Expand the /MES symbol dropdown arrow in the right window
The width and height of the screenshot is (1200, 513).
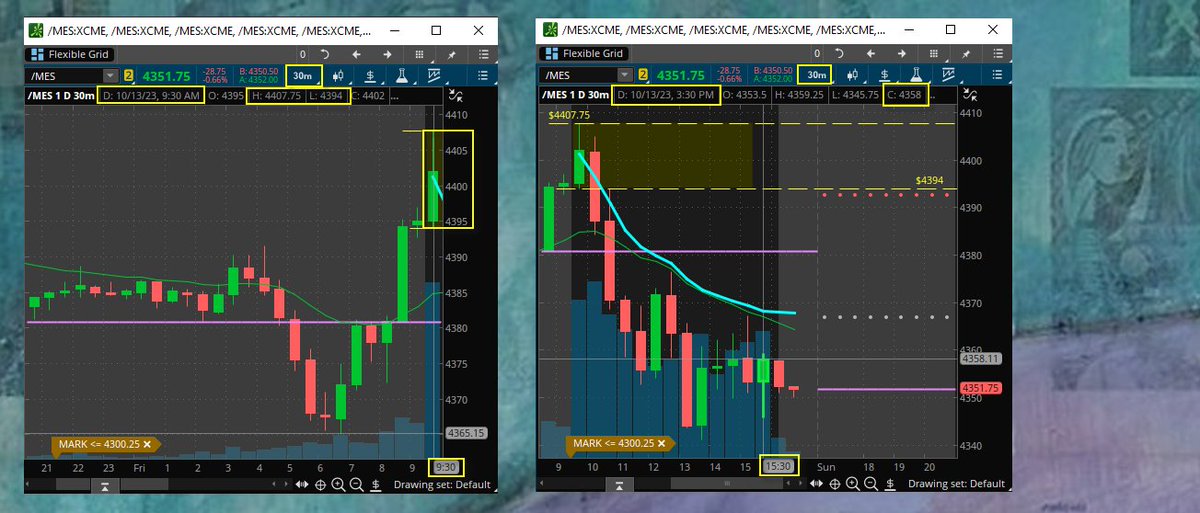coord(625,74)
